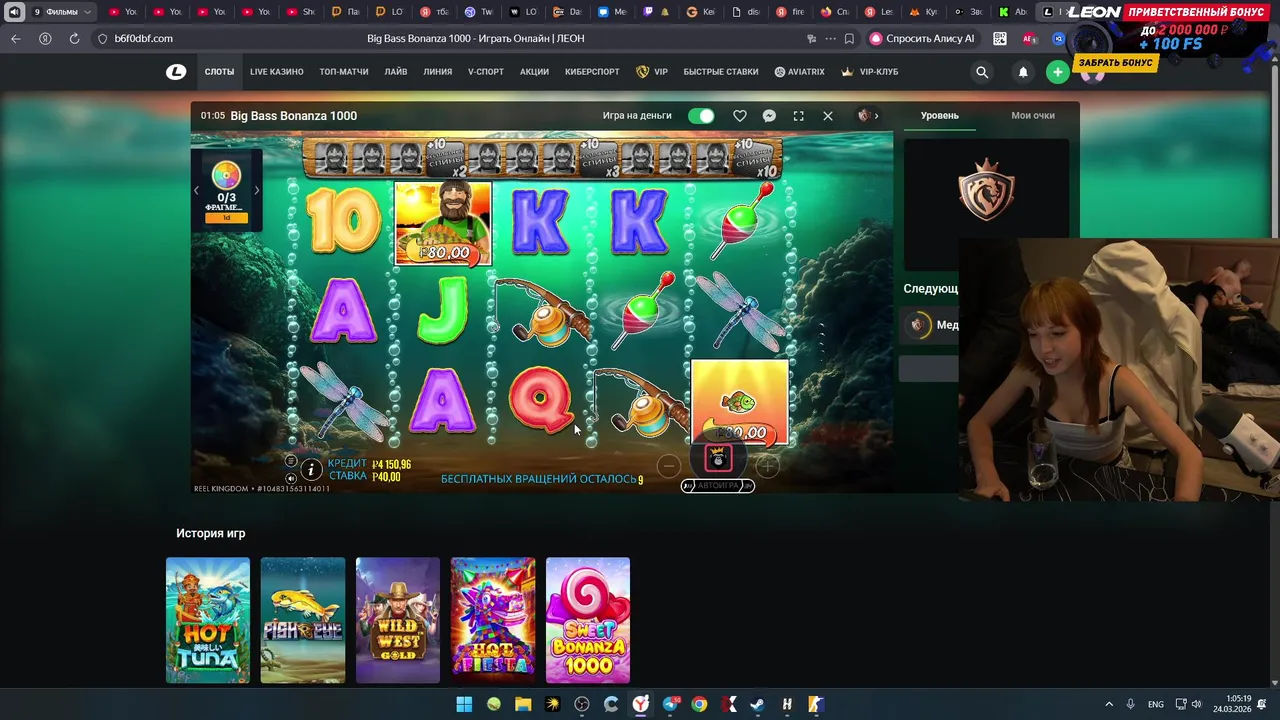The image size is (1280, 720).
Task: Click the АВТОИГРА autoplay button
Action: click(x=718, y=486)
